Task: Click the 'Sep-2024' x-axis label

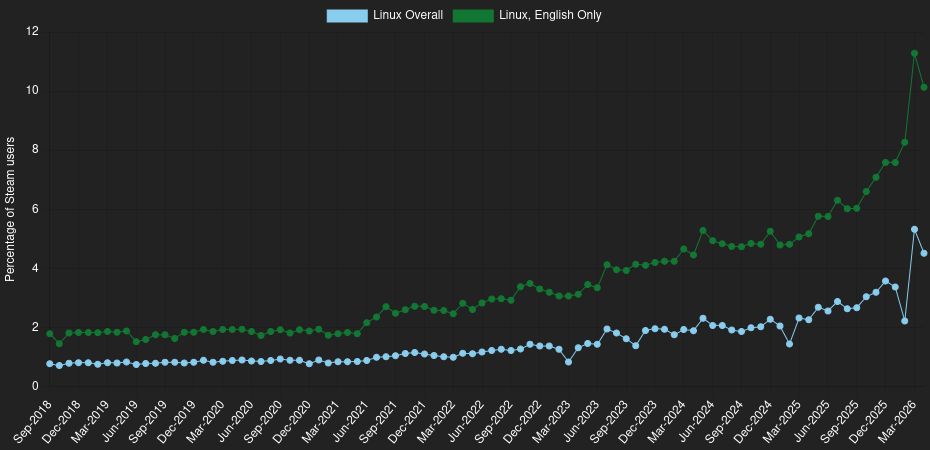Action: (x=724, y=420)
